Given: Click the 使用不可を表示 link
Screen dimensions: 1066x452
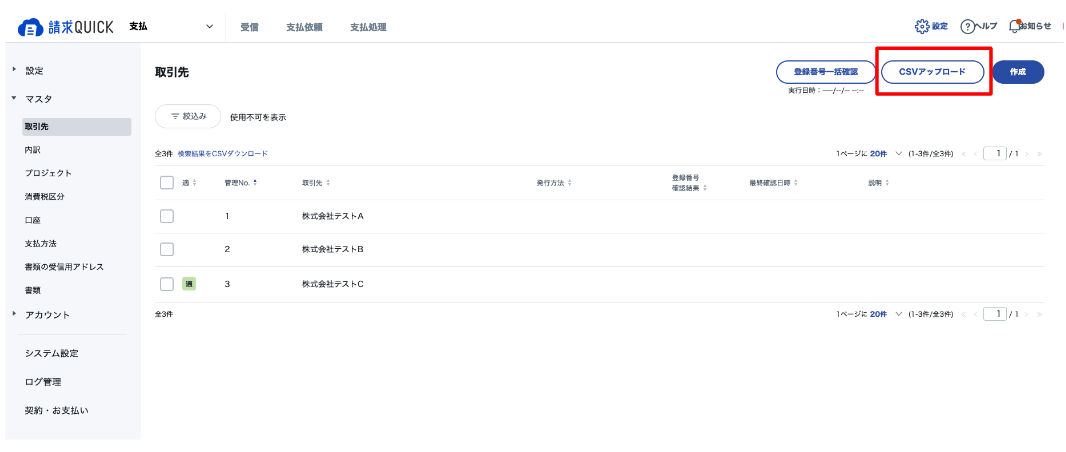Looking at the screenshot, I should (x=258, y=118).
